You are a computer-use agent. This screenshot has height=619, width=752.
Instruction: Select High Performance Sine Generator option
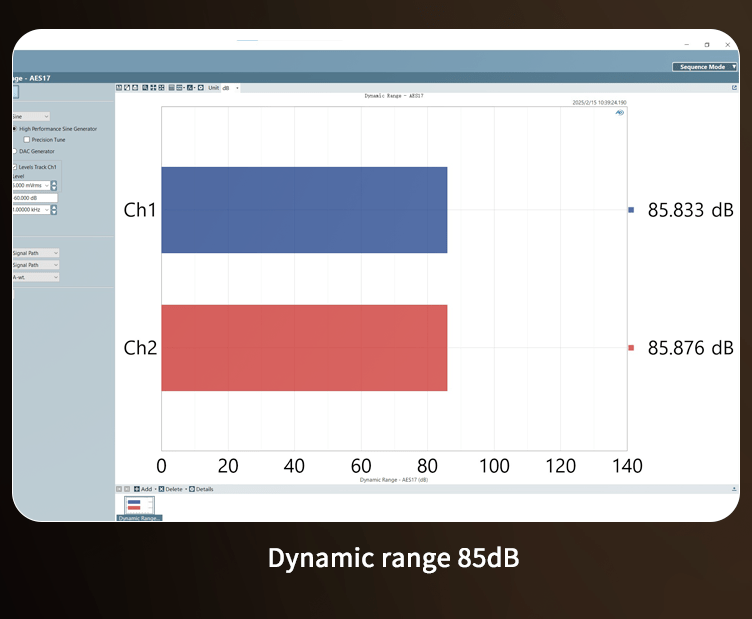point(14,129)
